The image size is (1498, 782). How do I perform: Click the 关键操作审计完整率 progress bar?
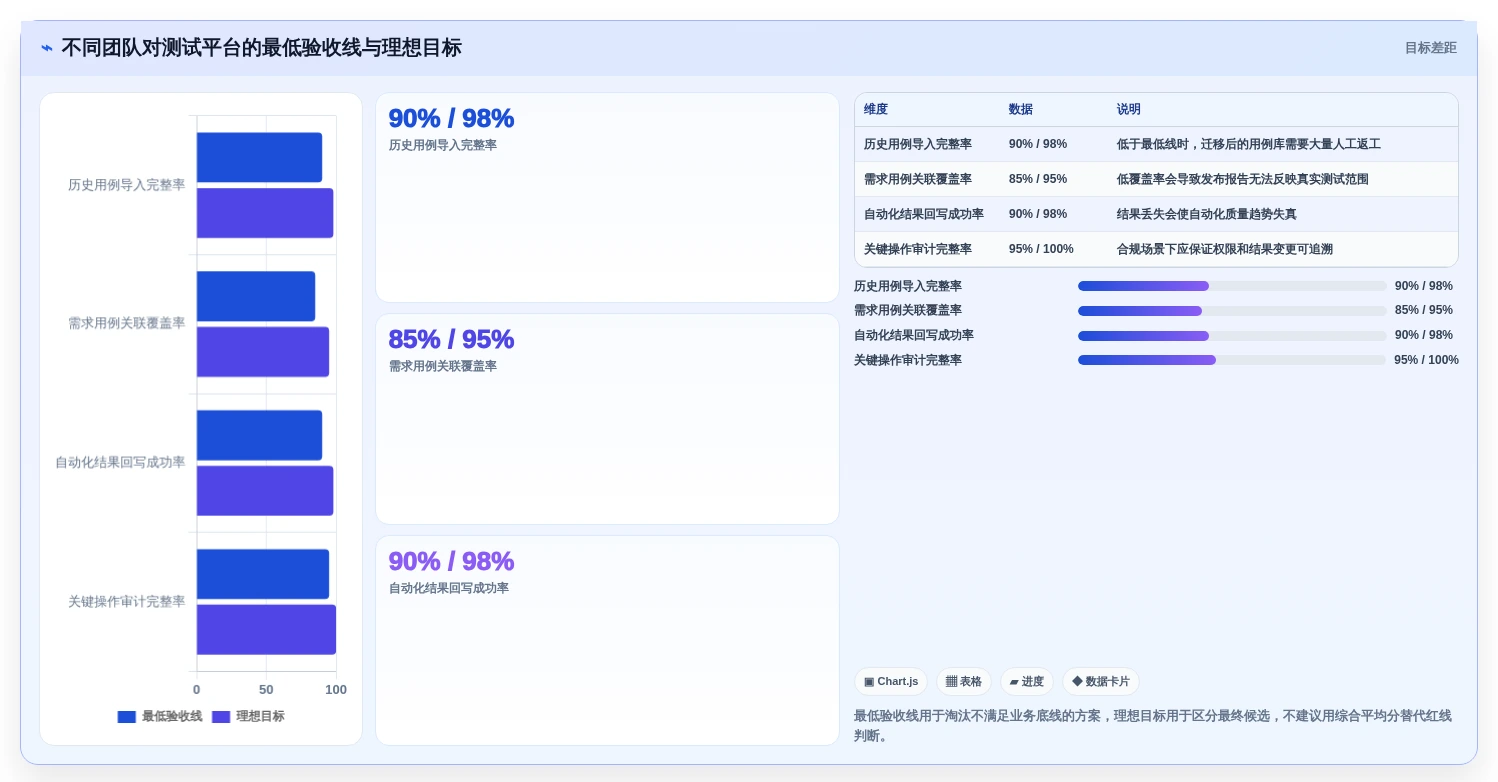pyautogui.click(x=1232, y=360)
